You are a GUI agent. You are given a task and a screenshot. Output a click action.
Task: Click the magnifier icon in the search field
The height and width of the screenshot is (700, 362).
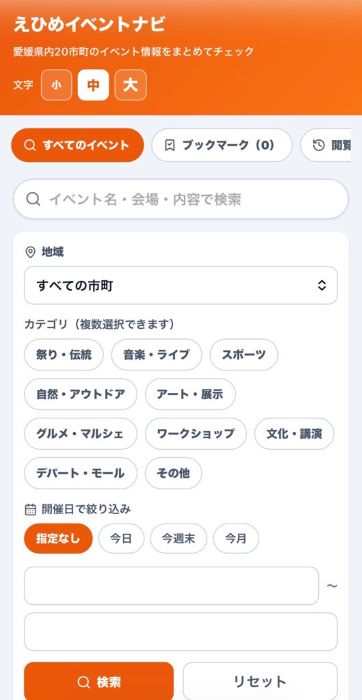point(33,199)
